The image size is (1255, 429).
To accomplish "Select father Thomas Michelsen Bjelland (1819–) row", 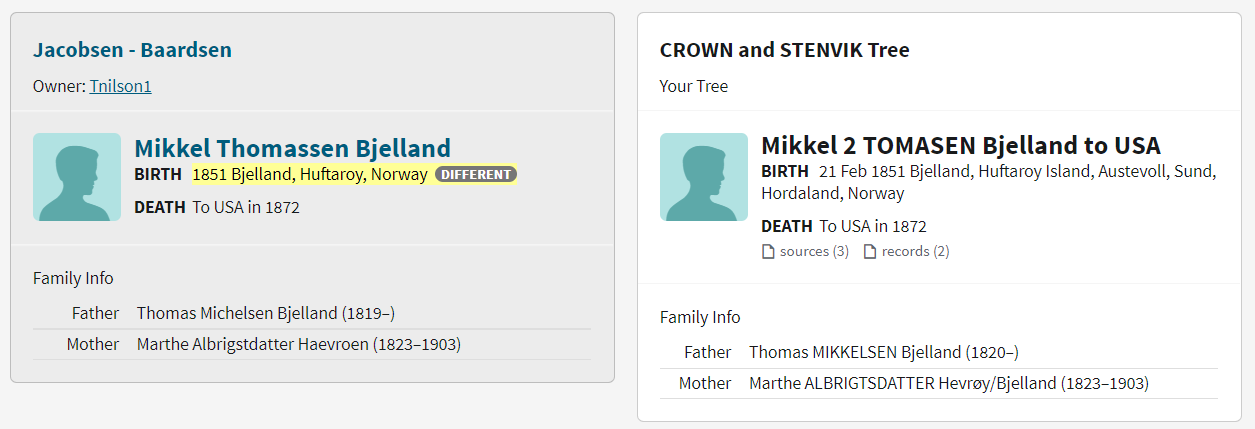I will [x=265, y=313].
